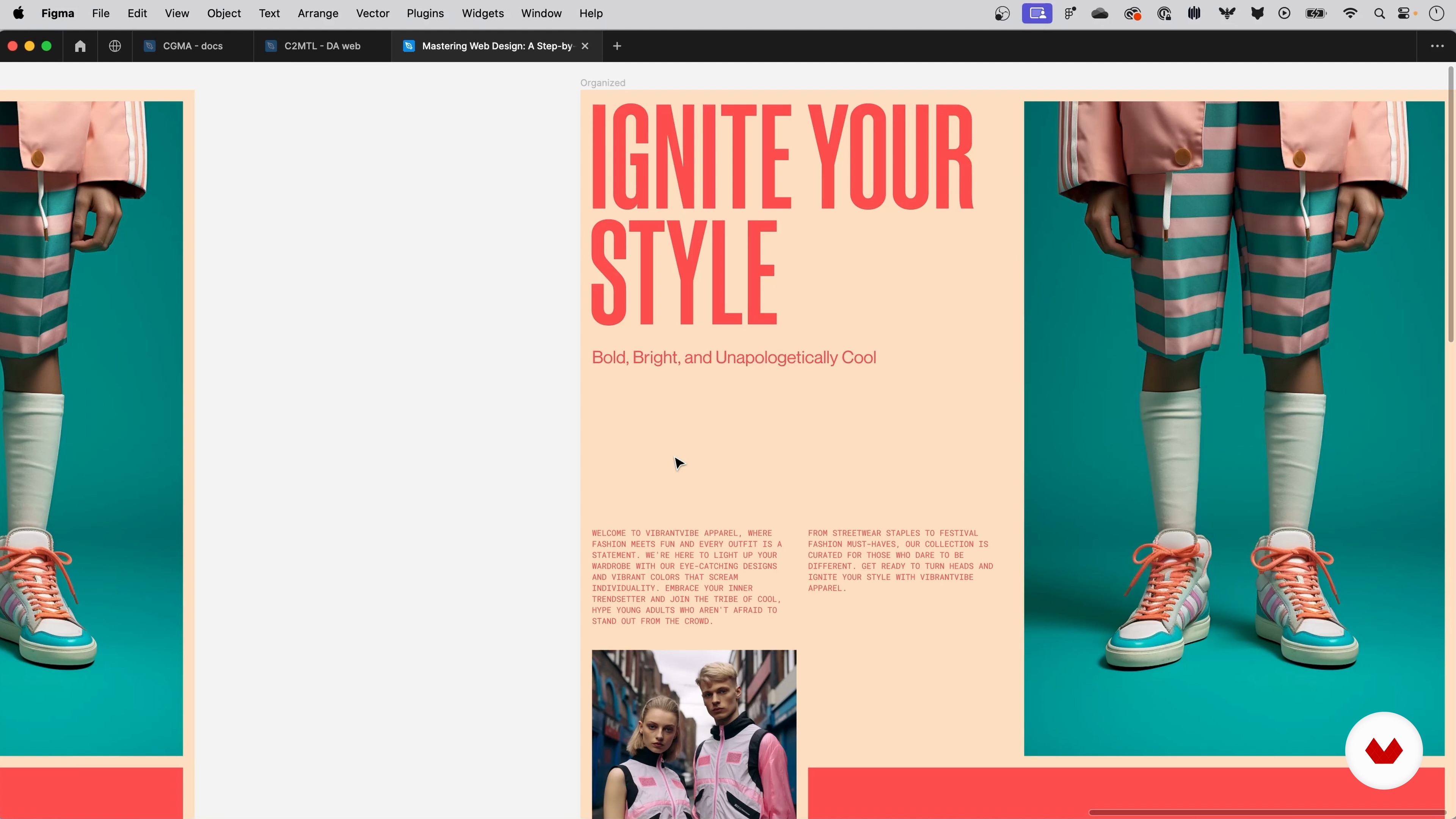The height and width of the screenshot is (819, 1456).
Task: Close the Mastering Web Design tab
Action: click(585, 46)
